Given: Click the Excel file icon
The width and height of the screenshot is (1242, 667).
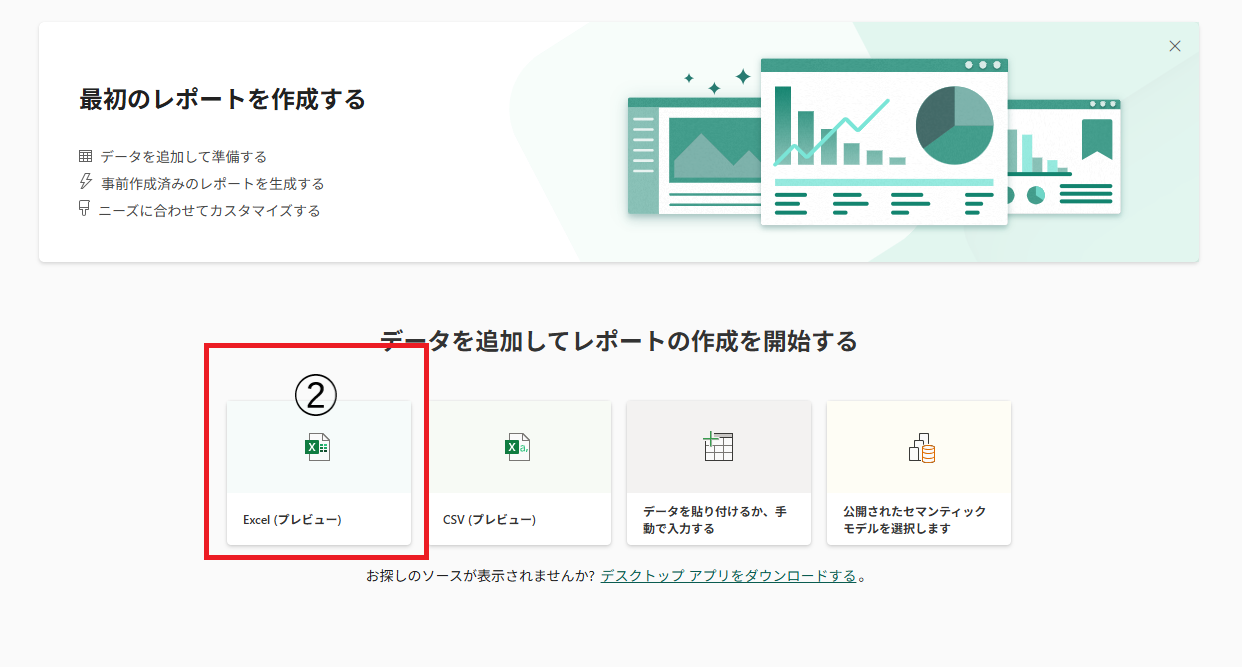Looking at the screenshot, I should pyautogui.click(x=317, y=448).
